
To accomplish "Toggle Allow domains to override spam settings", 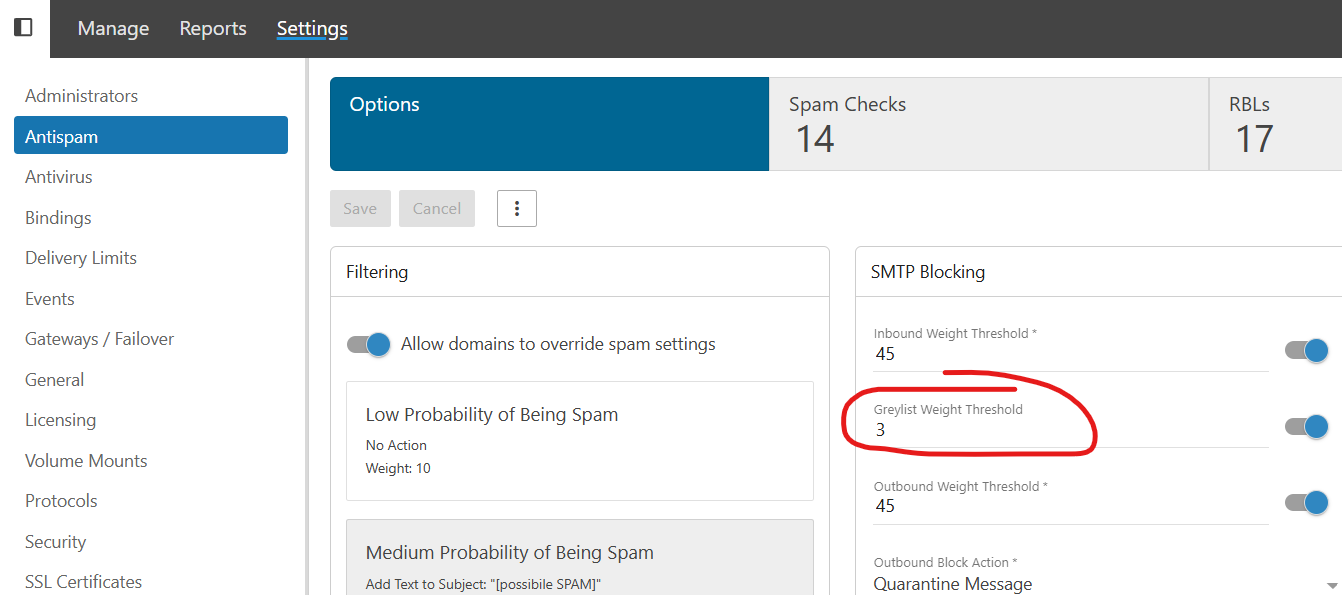I will point(368,344).
